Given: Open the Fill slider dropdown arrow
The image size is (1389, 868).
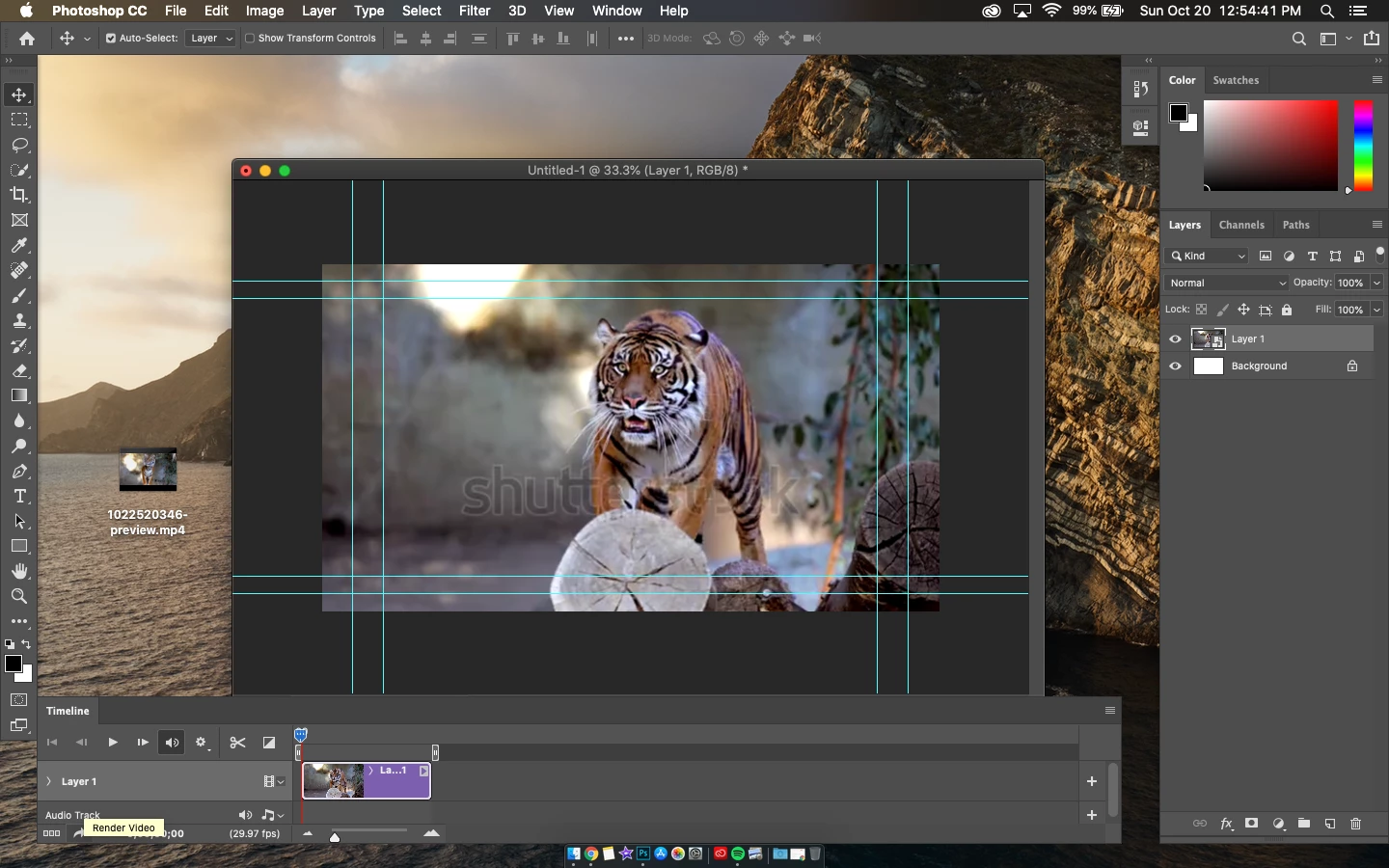Looking at the screenshot, I should [1376, 310].
